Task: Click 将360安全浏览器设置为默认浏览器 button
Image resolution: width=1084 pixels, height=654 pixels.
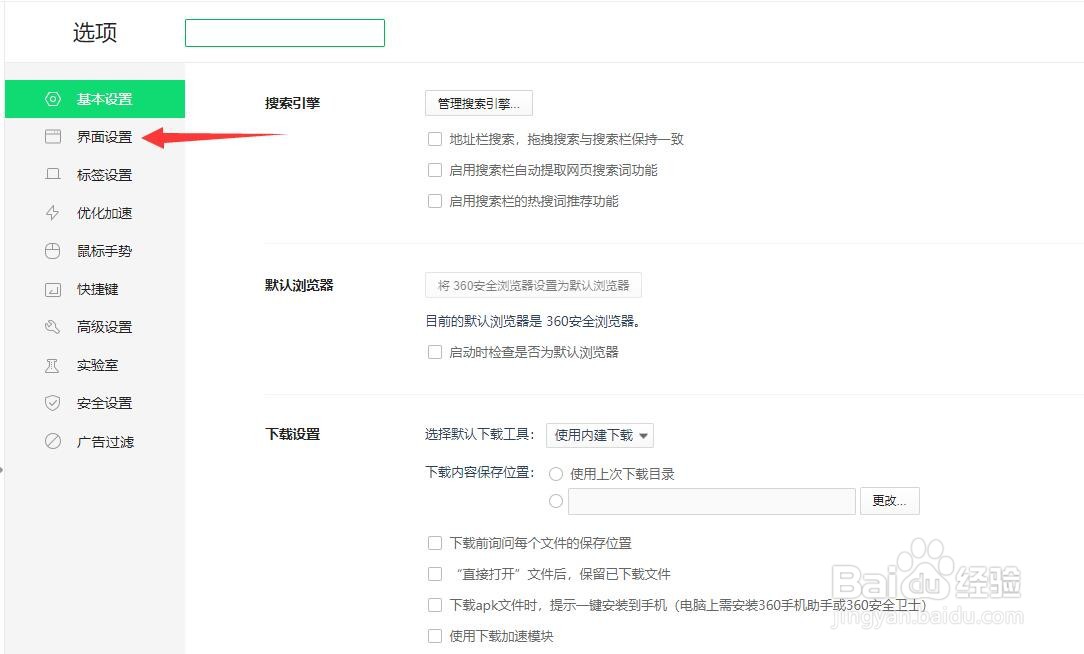Action: coord(533,285)
